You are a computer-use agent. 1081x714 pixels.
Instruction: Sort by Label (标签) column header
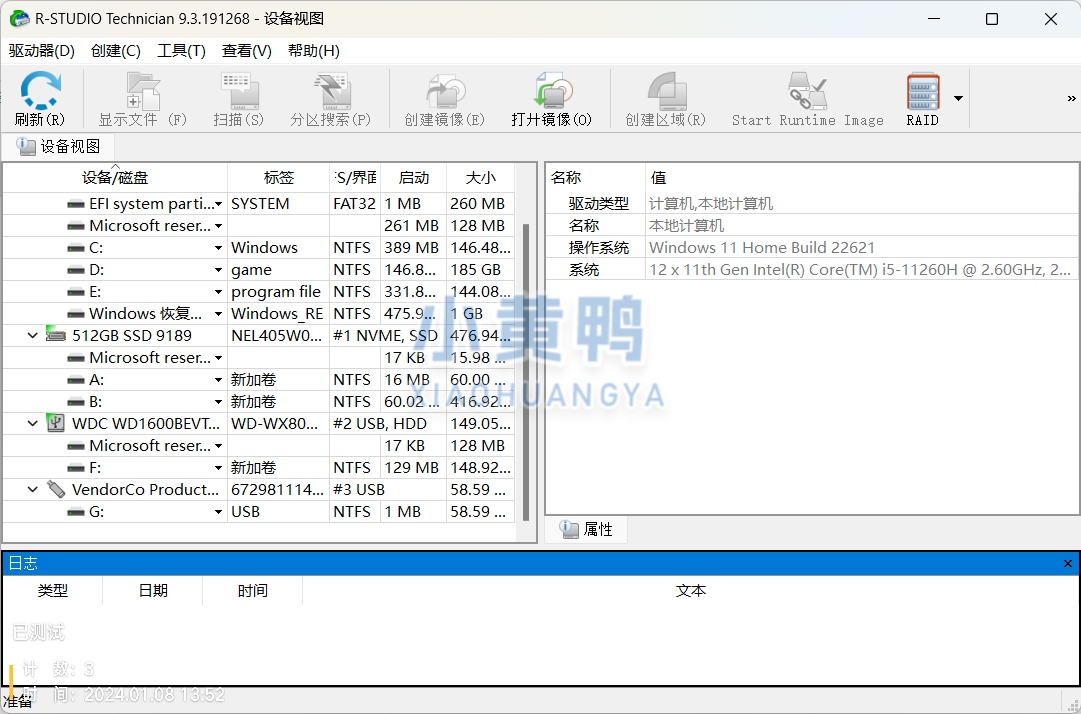(279, 178)
